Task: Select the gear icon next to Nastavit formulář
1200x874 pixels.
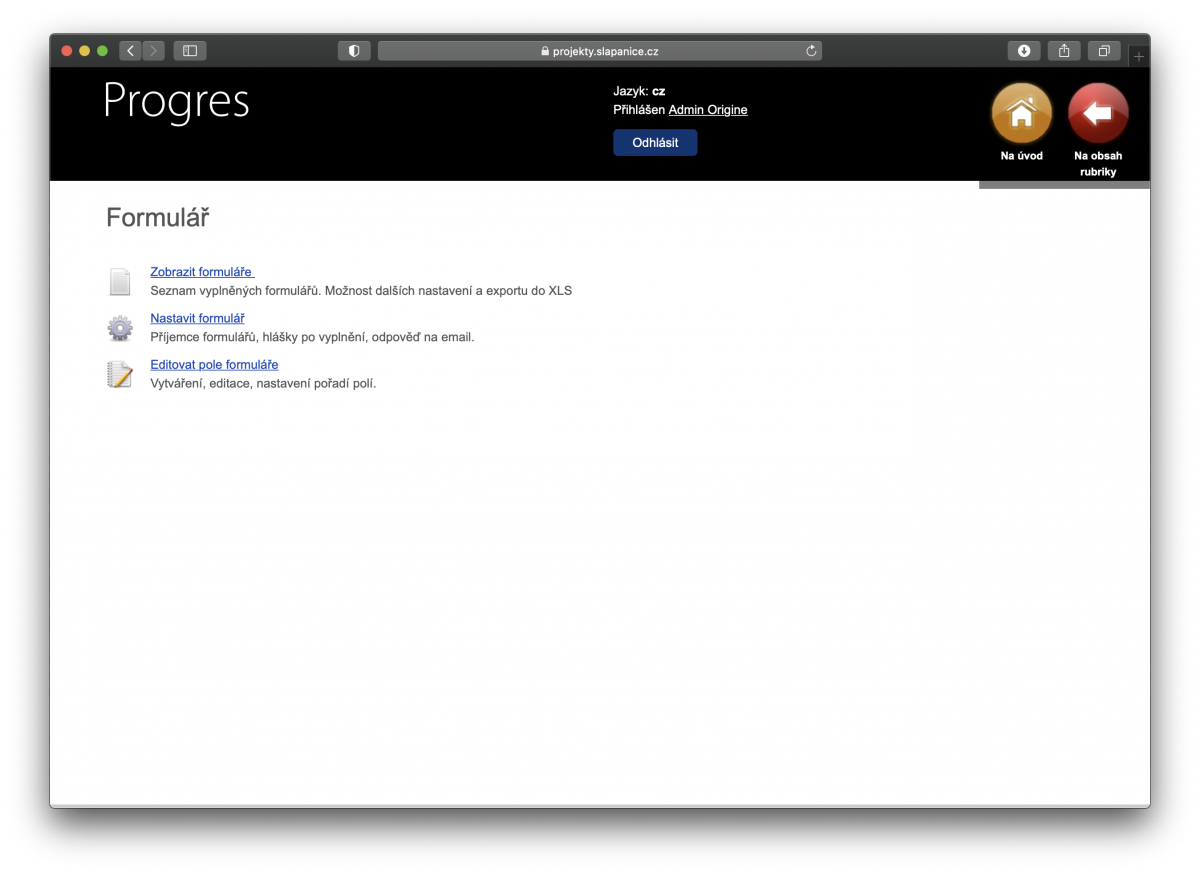Action: (x=120, y=327)
